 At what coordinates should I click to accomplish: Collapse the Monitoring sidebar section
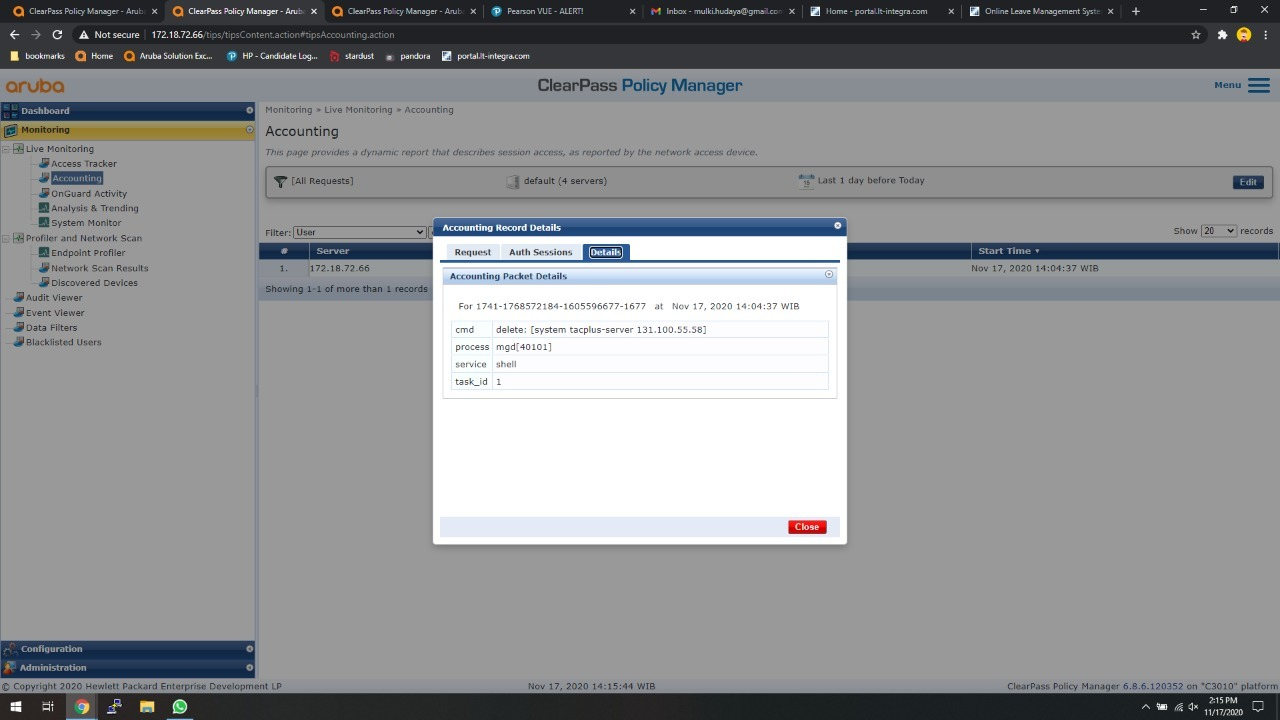click(x=128, y=130)
